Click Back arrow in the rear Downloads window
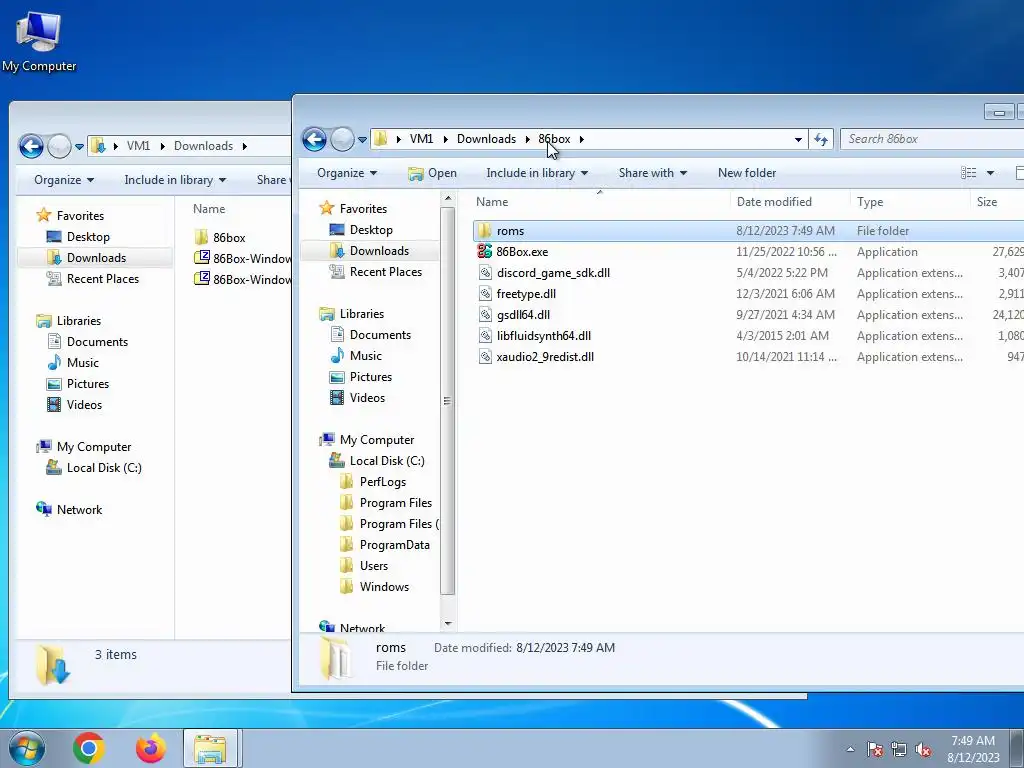Image resolution: width=1024 pixels, height=768 pixels. click(x=31, y=146)
